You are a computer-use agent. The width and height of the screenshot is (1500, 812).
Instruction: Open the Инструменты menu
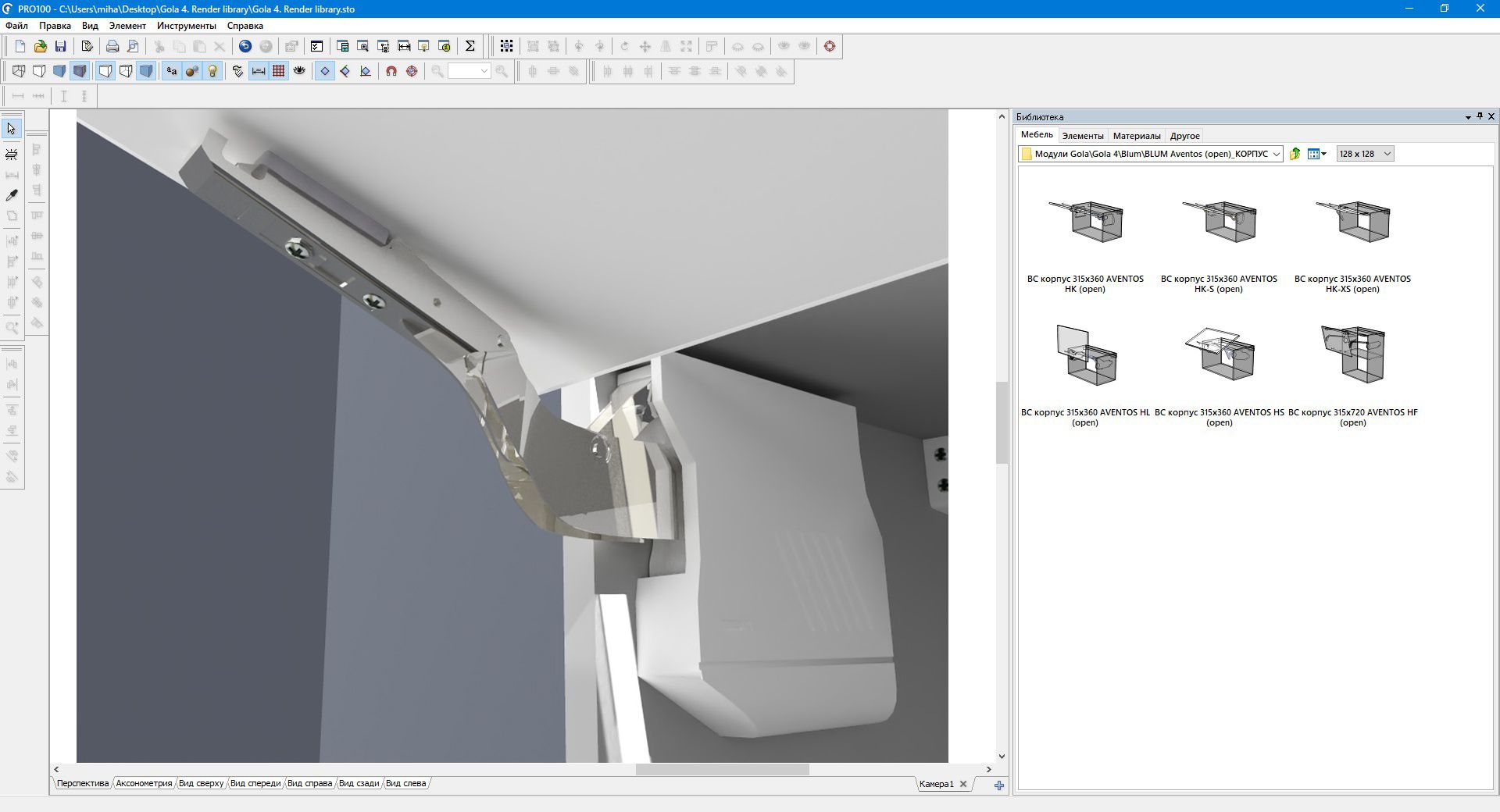(186, 26)
